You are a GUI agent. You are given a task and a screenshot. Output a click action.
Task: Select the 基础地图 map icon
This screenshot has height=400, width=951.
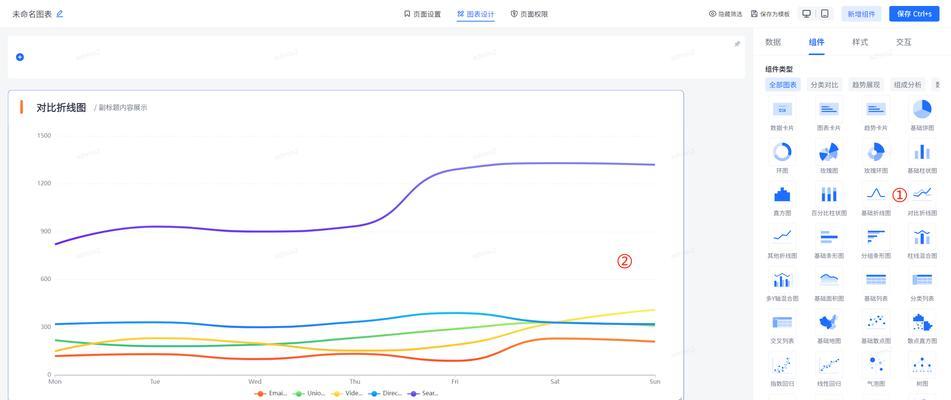[x=828, y=322]
